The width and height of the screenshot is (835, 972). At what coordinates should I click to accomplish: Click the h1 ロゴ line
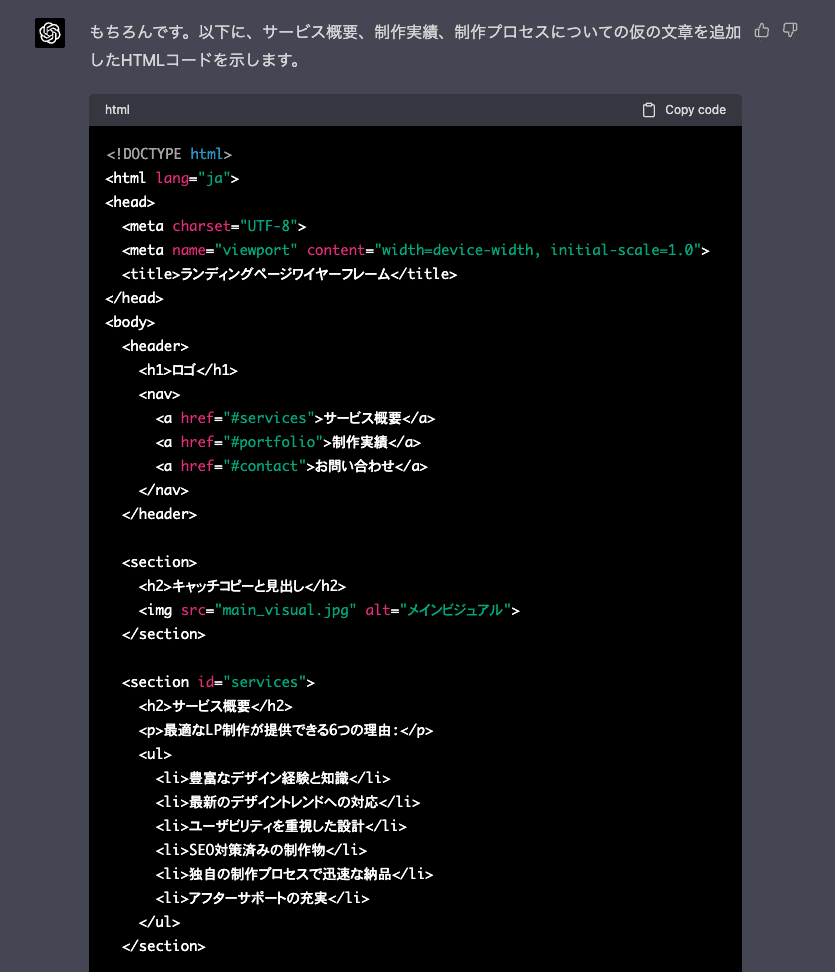click(x=188, y=370)
